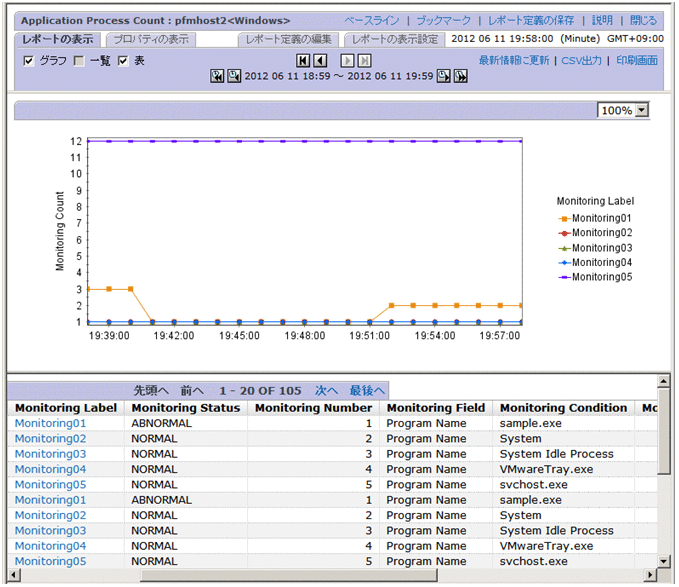679x587 pixels.
Task: Open the 100% zoom dropdown
Action: 642,111
